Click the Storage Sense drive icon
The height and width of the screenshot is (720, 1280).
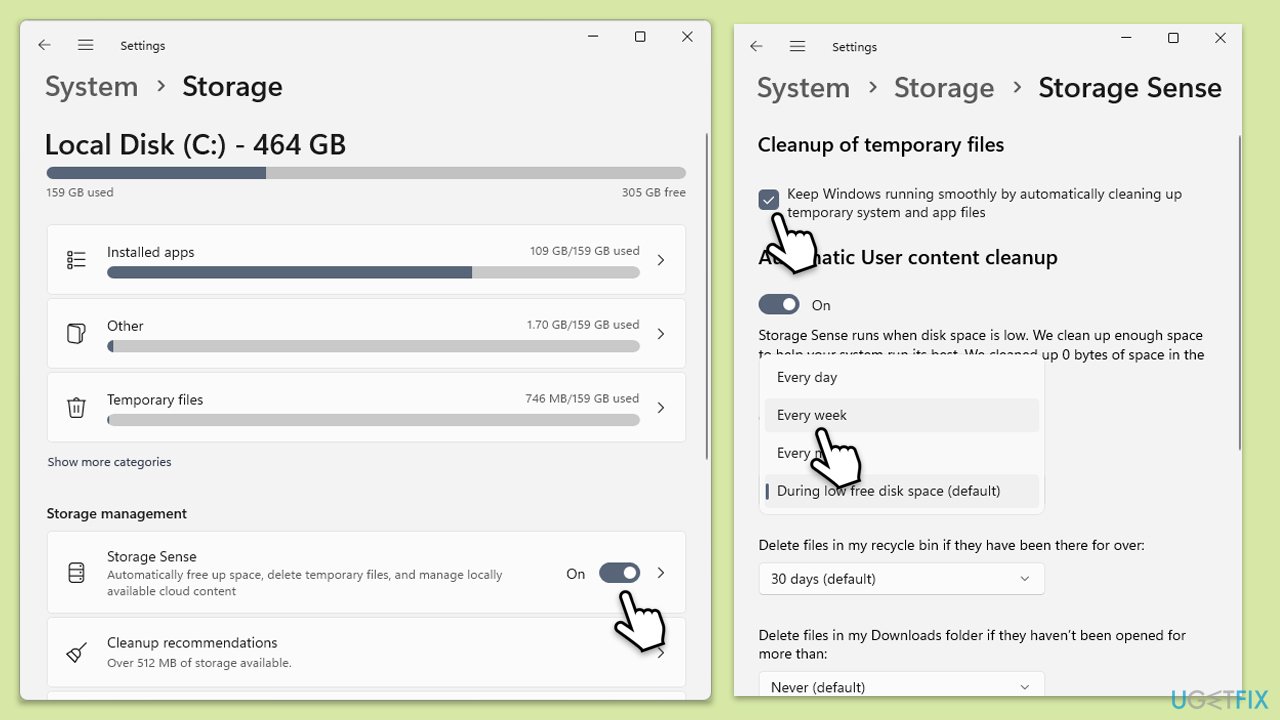[76, 573]
